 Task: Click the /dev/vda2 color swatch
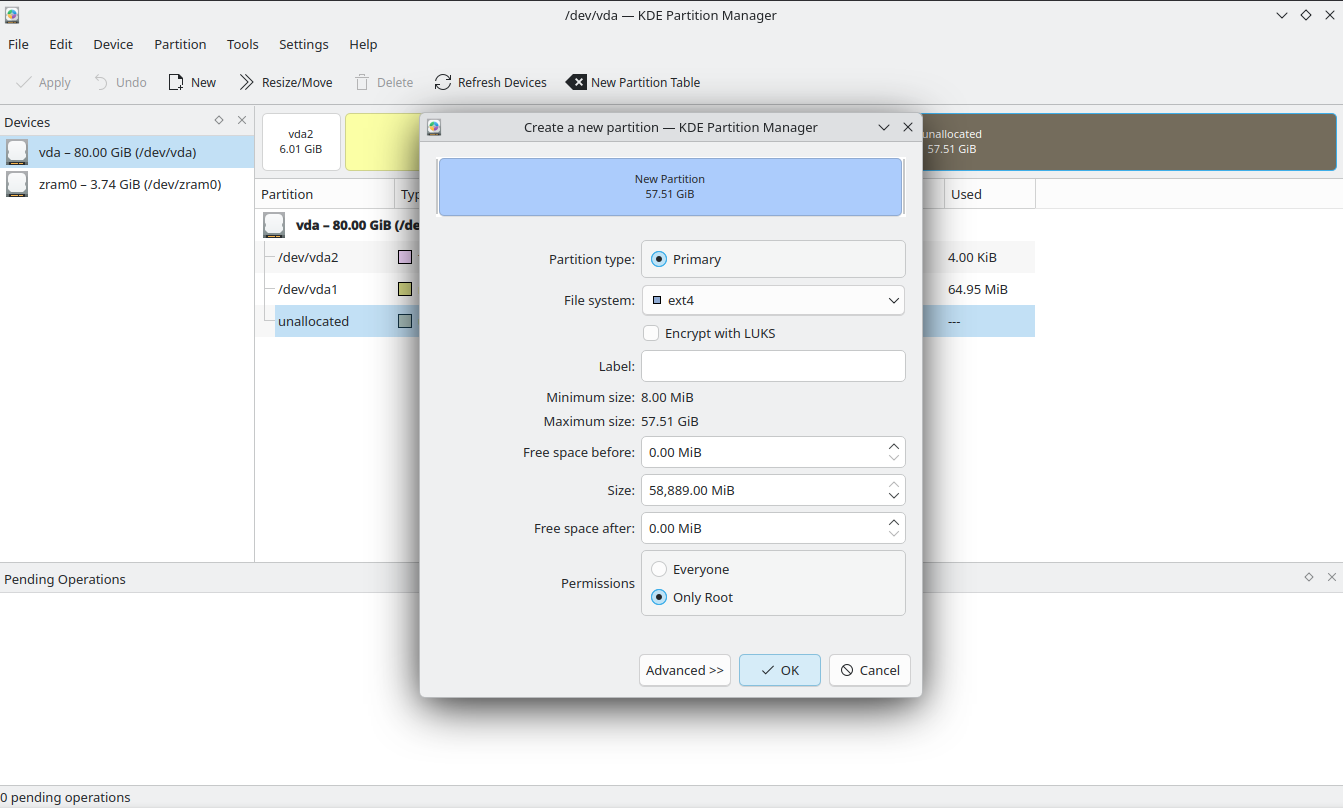[405, 257]
